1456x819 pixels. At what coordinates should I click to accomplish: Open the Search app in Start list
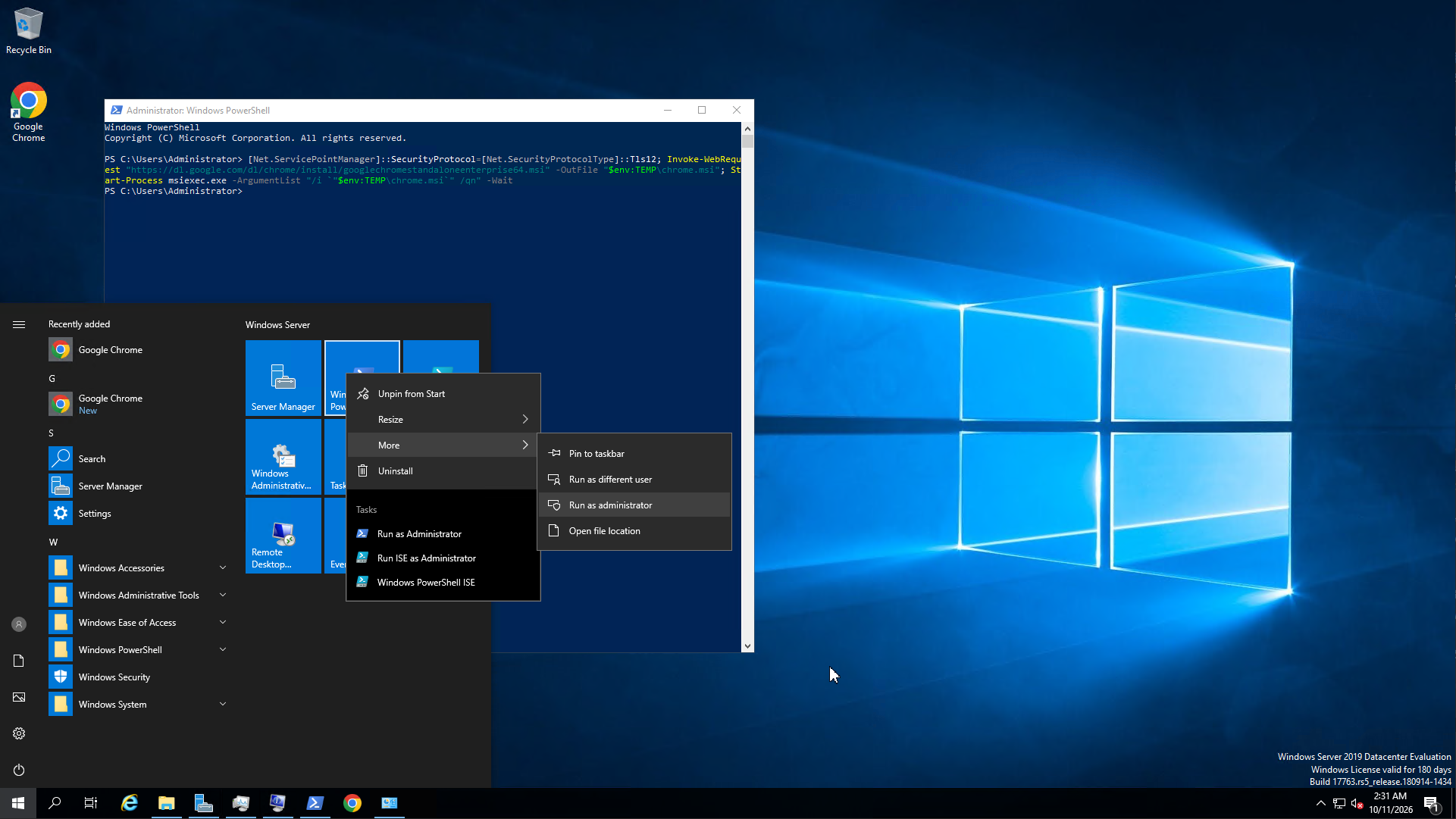click(136, 459)
